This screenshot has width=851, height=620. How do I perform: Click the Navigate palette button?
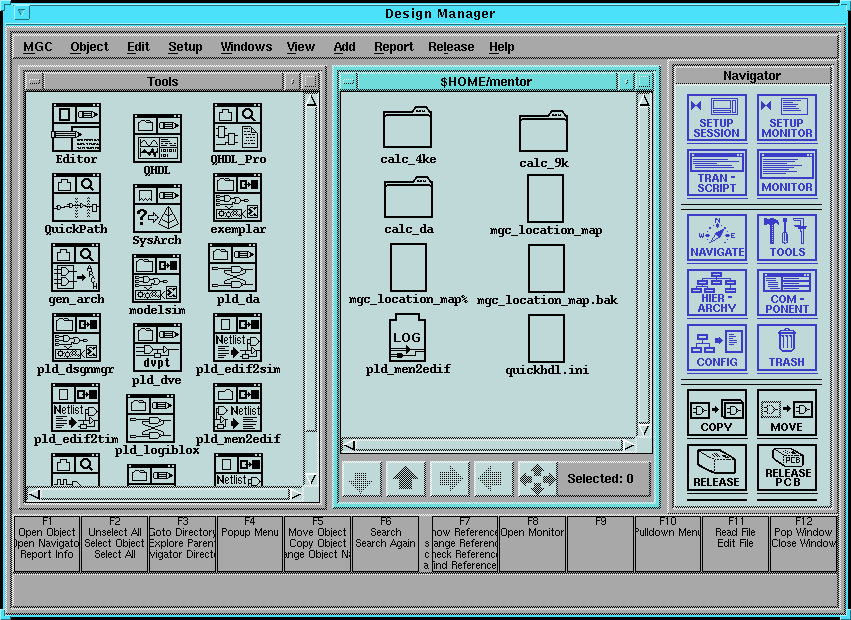pyautogui.click(x=716, y=238)
